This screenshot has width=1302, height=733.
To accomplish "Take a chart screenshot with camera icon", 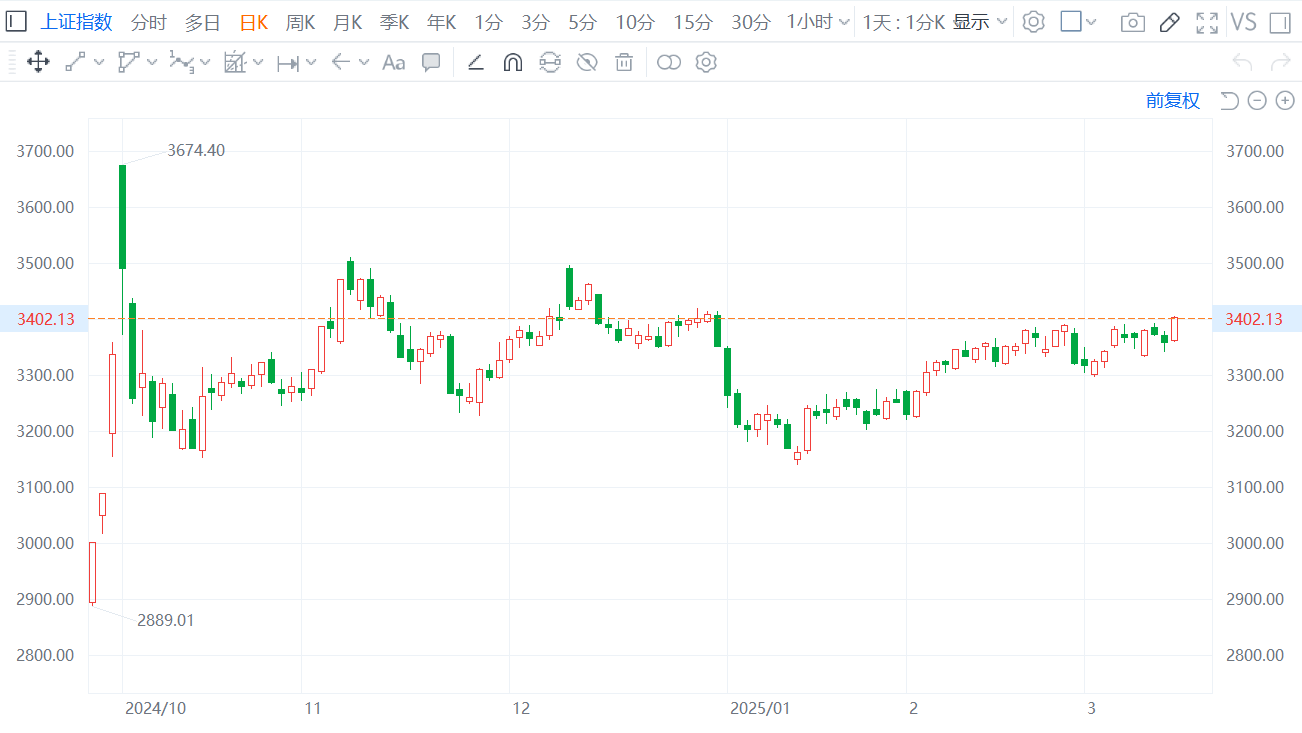I will point(1132,22).
